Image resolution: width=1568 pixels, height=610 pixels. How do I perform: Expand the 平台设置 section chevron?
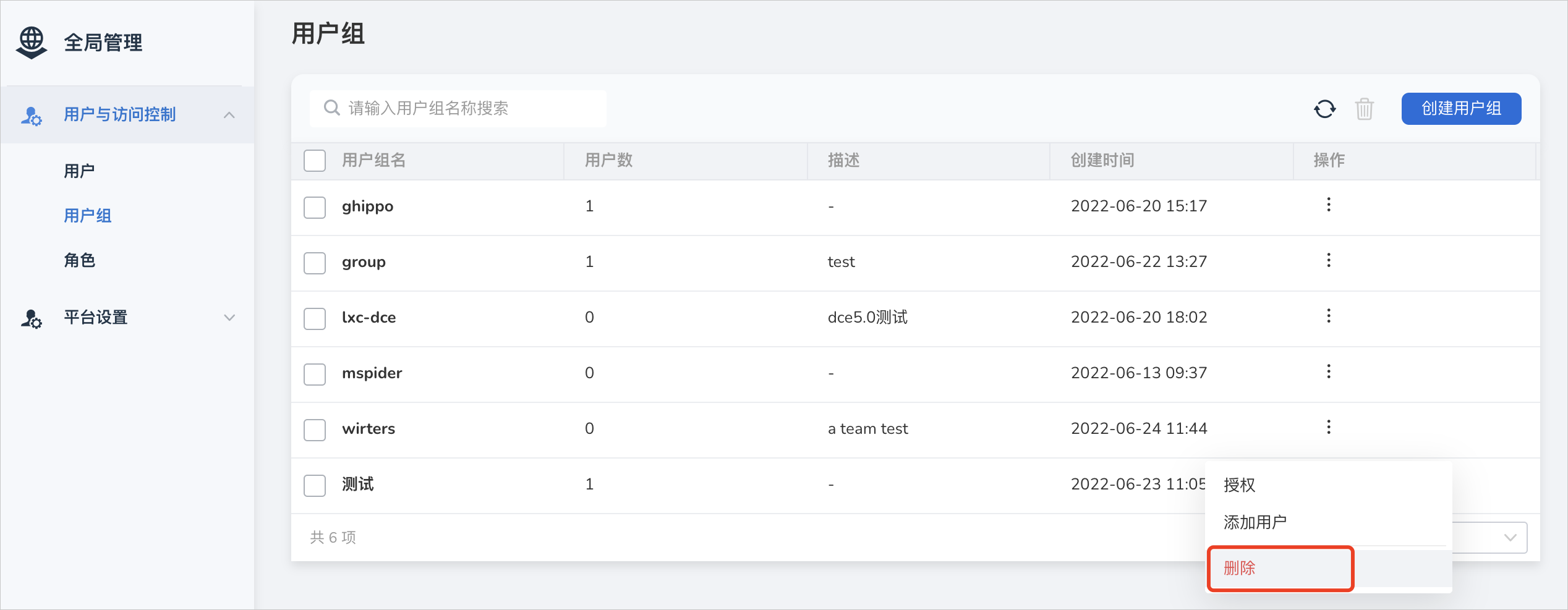[x=229, y=318]
